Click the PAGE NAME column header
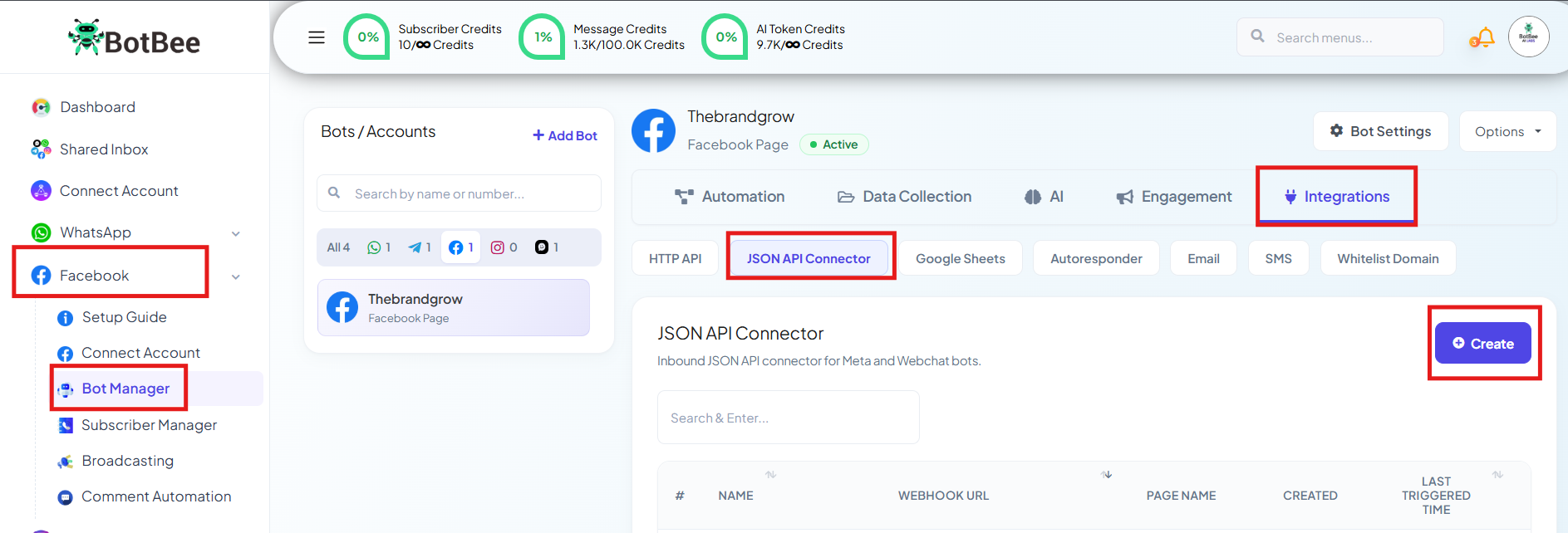 [x=1181, y=496]
